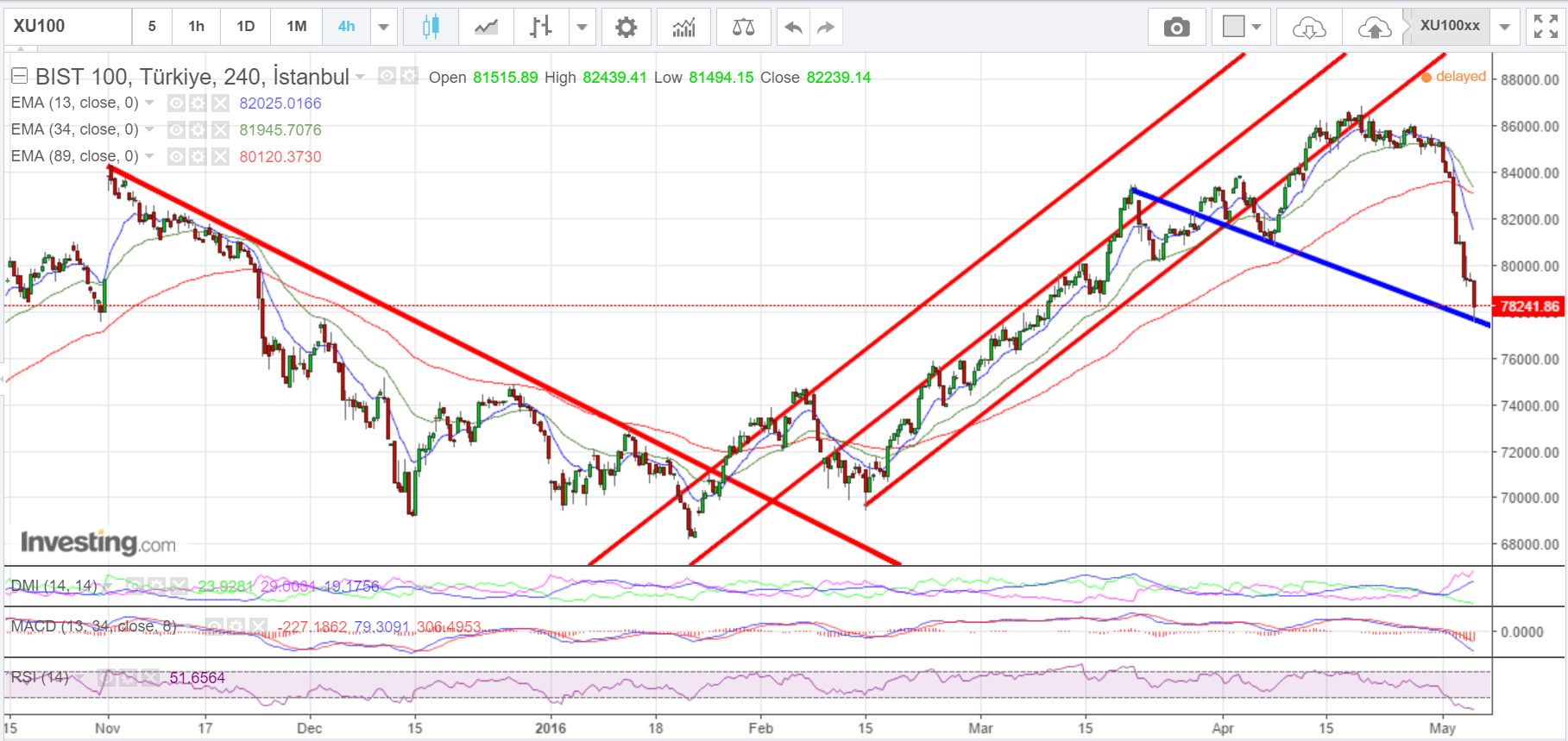Remove the EMA (89, close, 0) indicator

coord(221,157)
